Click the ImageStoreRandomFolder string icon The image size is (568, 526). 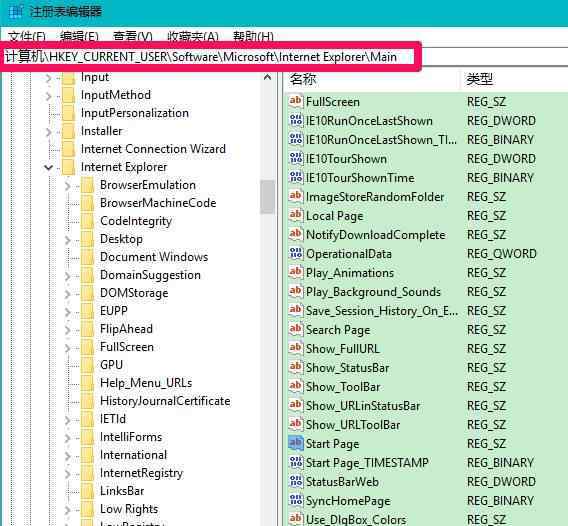(x=296, y=196)
